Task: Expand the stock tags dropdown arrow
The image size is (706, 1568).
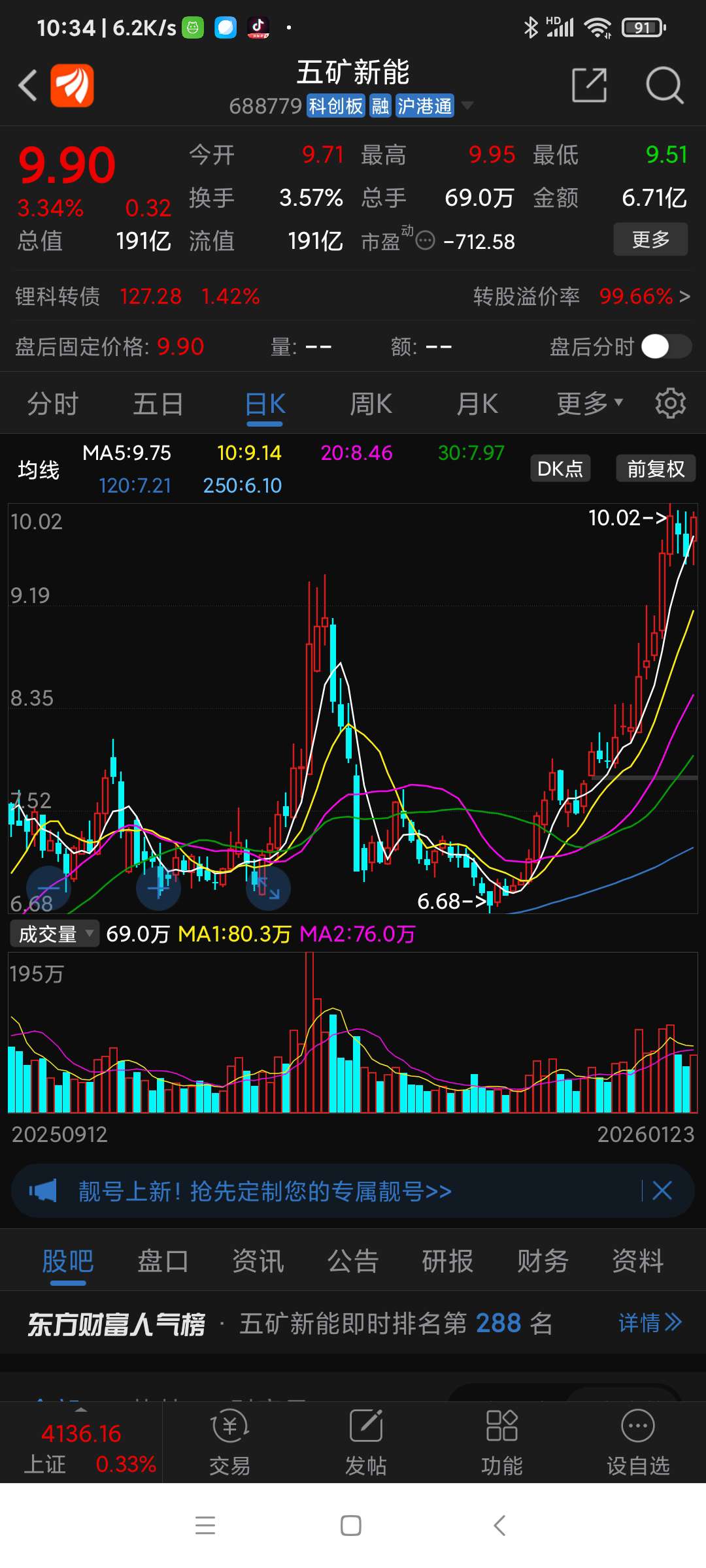Action: click(x=467, y=105)
